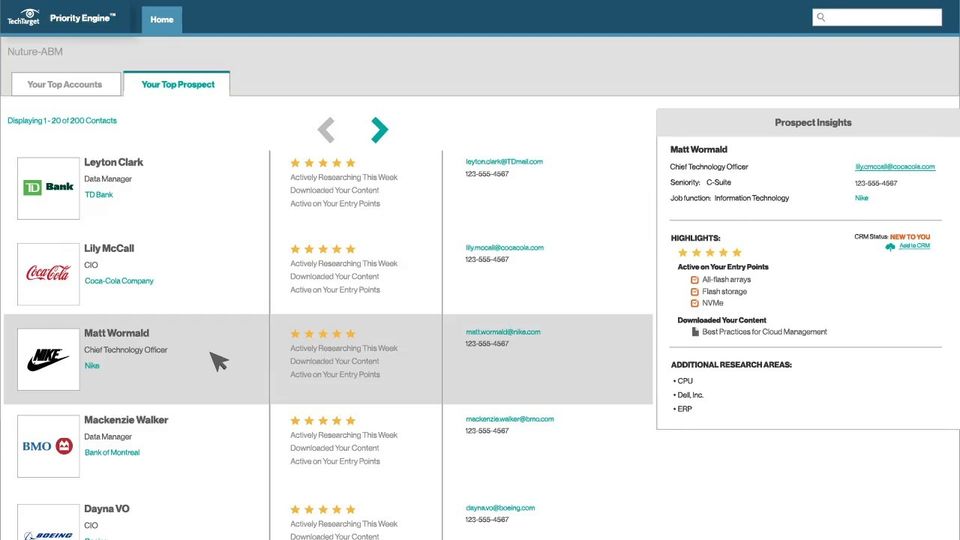
Task: Switch to Your Top Accounts tab
Action: tap(65, 84)
